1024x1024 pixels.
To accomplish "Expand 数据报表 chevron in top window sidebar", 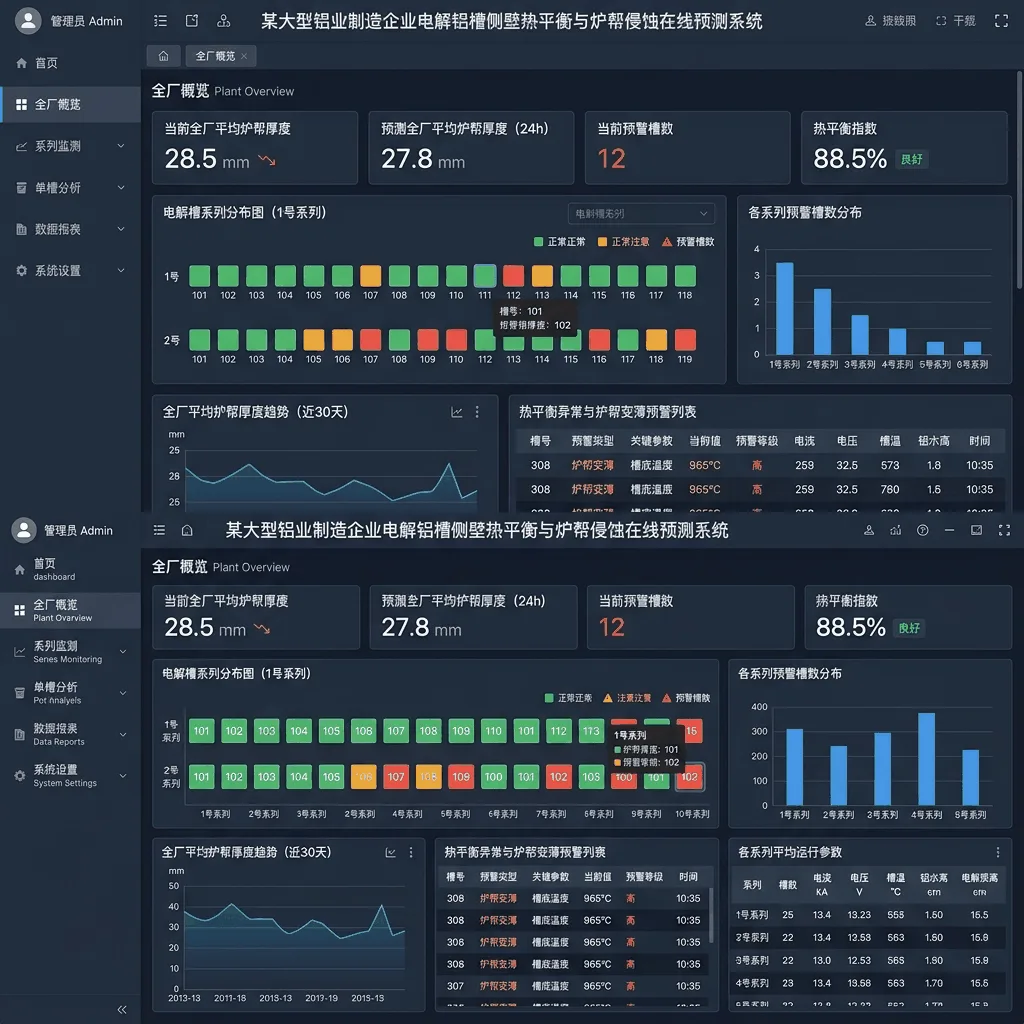I will 121,229.
